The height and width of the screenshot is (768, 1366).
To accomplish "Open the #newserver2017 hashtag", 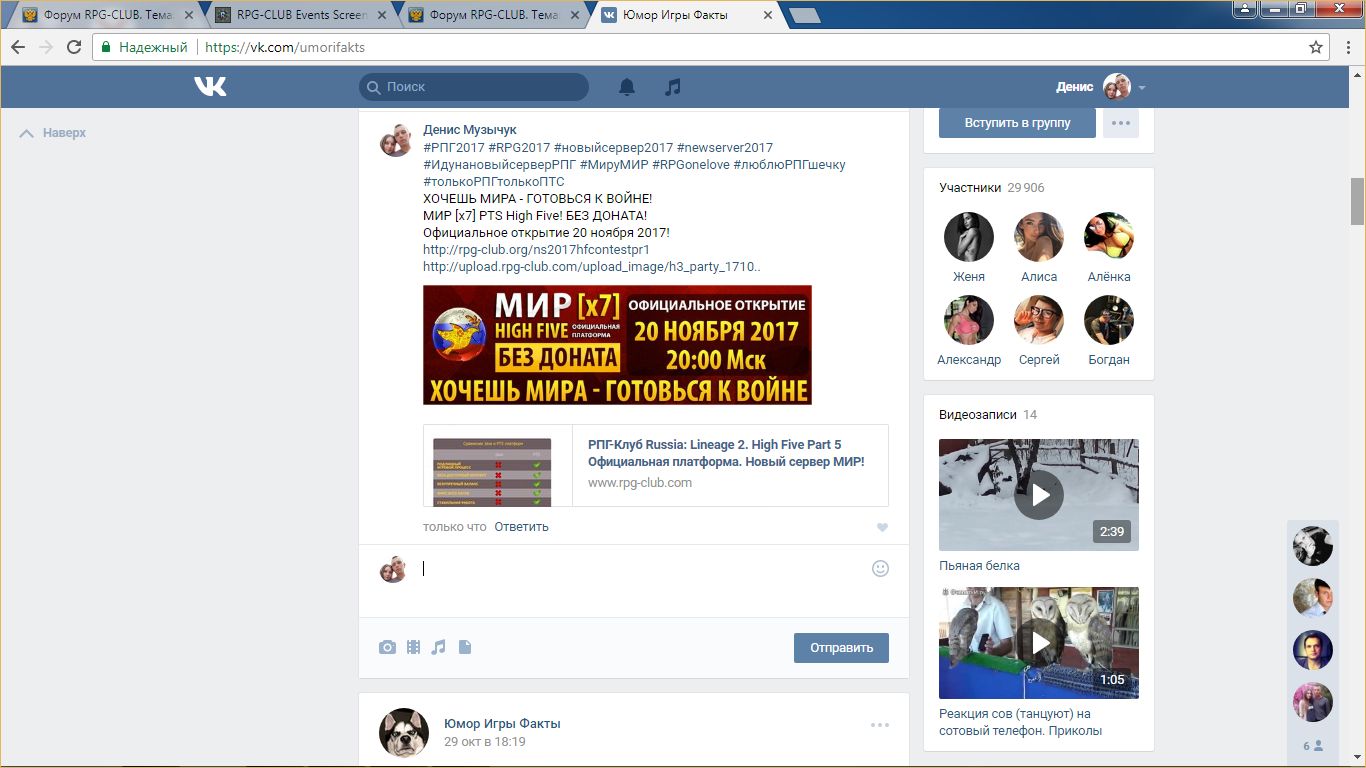I will [725, 147].
